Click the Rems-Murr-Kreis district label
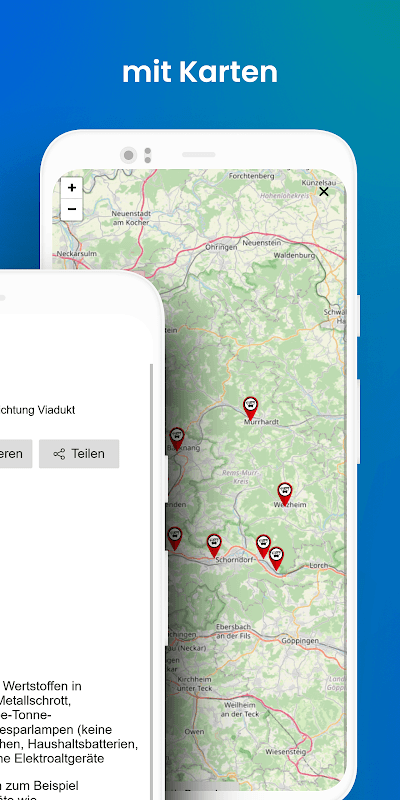This screenshot has width=400, height=800. pyautogui.click(x=241, y=477)
